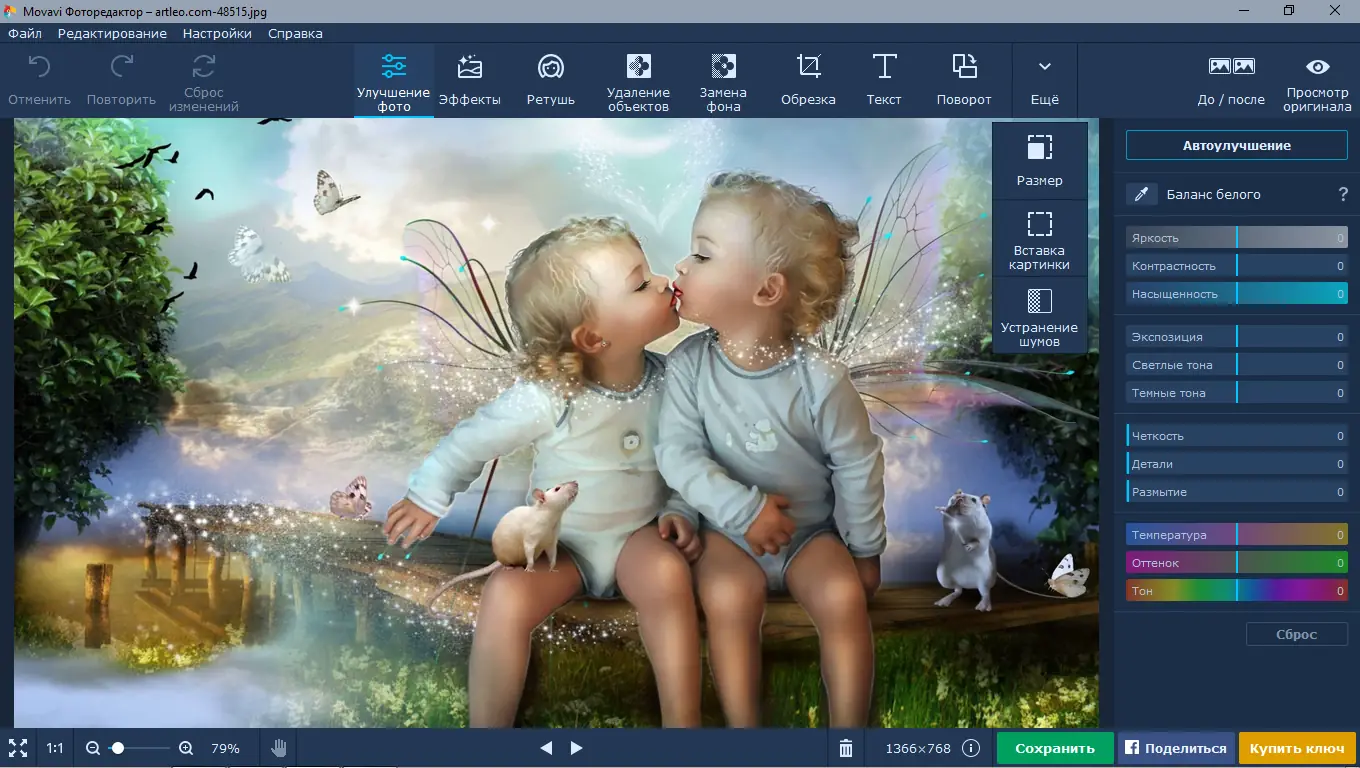1360x768 pixels.
Task: Select the Текст tool
Action: (884, 79)
